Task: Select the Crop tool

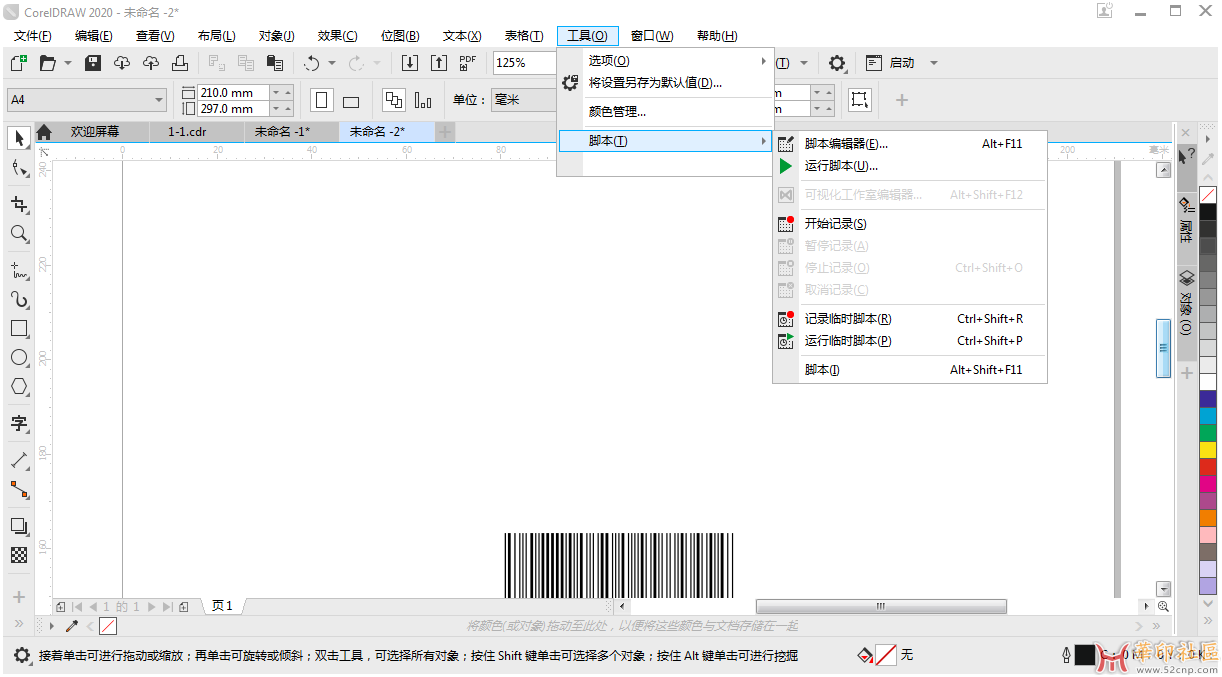Action: click(x=18, y=205)
